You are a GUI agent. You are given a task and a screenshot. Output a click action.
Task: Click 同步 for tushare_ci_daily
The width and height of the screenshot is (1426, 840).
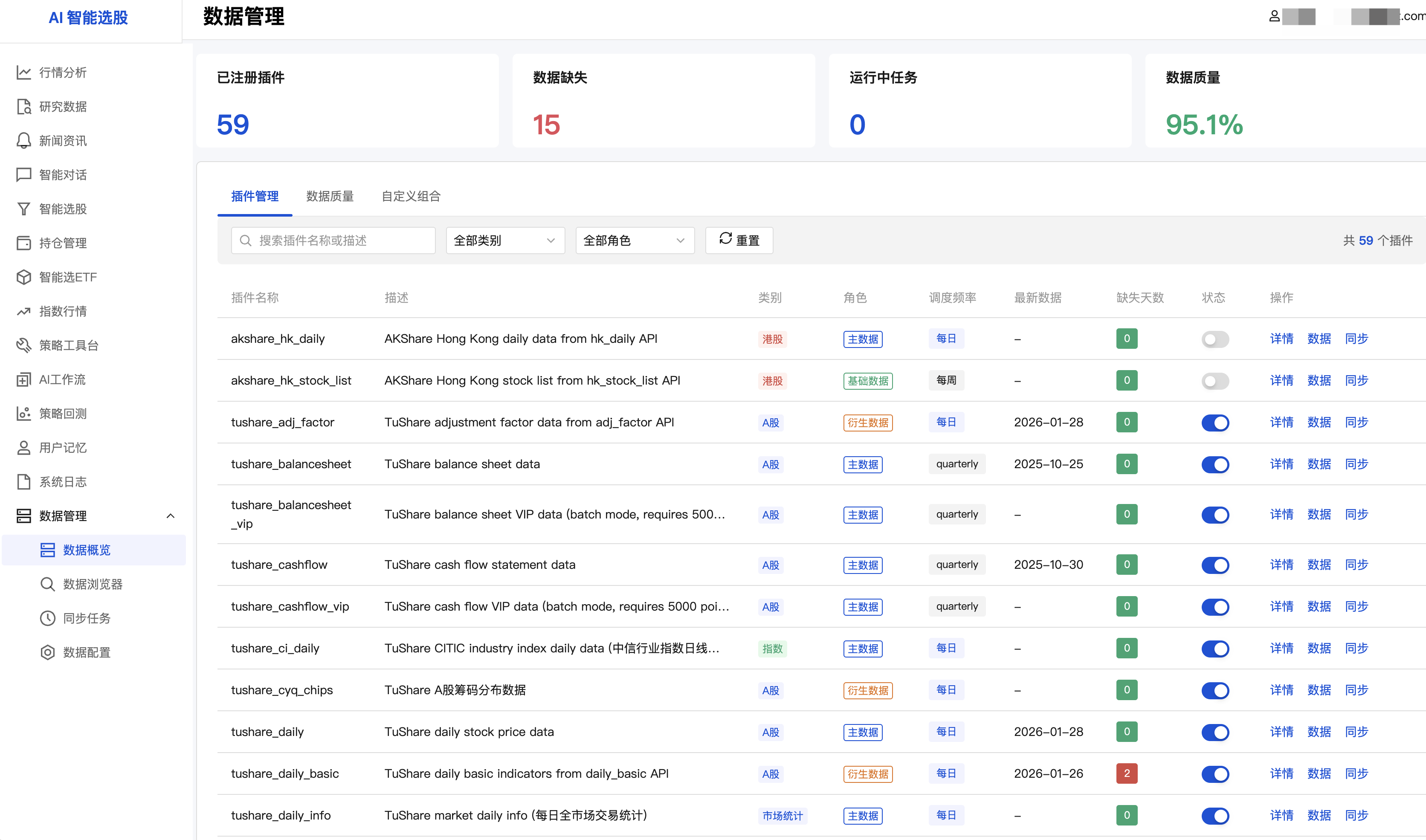[1356, 648]
